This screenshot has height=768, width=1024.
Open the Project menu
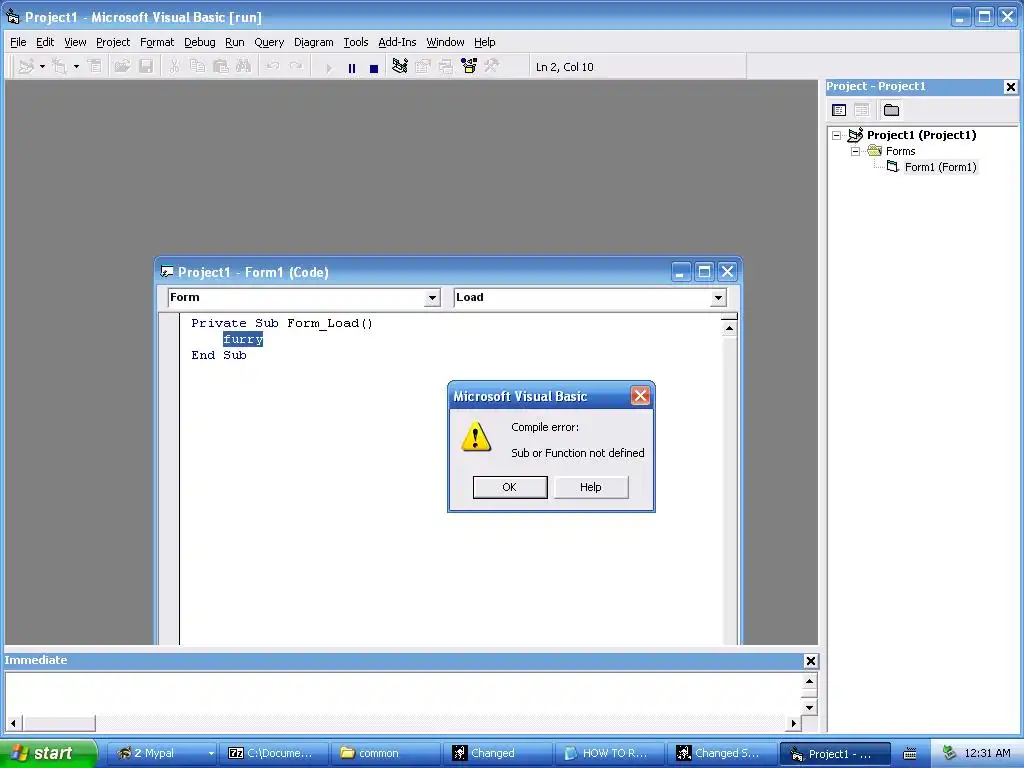[113, 42]
